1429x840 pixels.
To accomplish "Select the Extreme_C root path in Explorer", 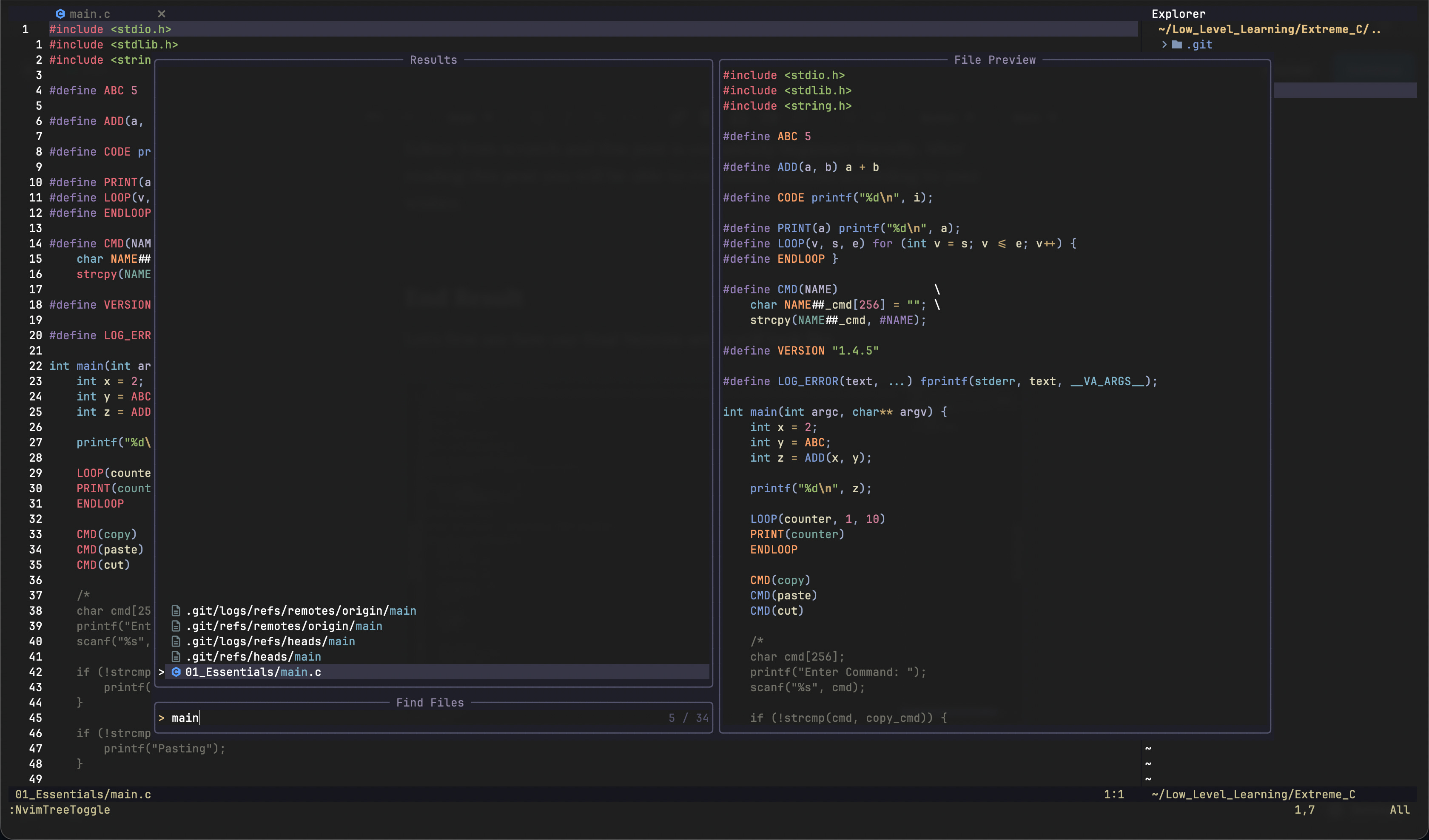I will pos(1269,29).
